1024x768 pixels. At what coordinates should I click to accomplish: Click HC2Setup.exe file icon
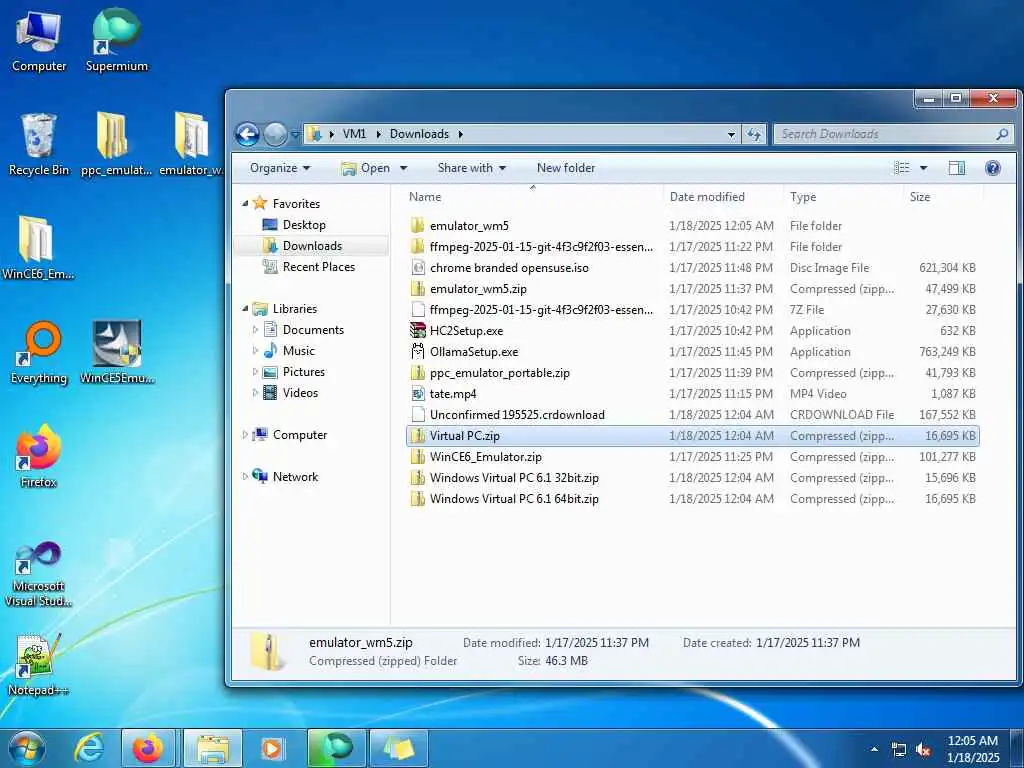click(418, 330)
